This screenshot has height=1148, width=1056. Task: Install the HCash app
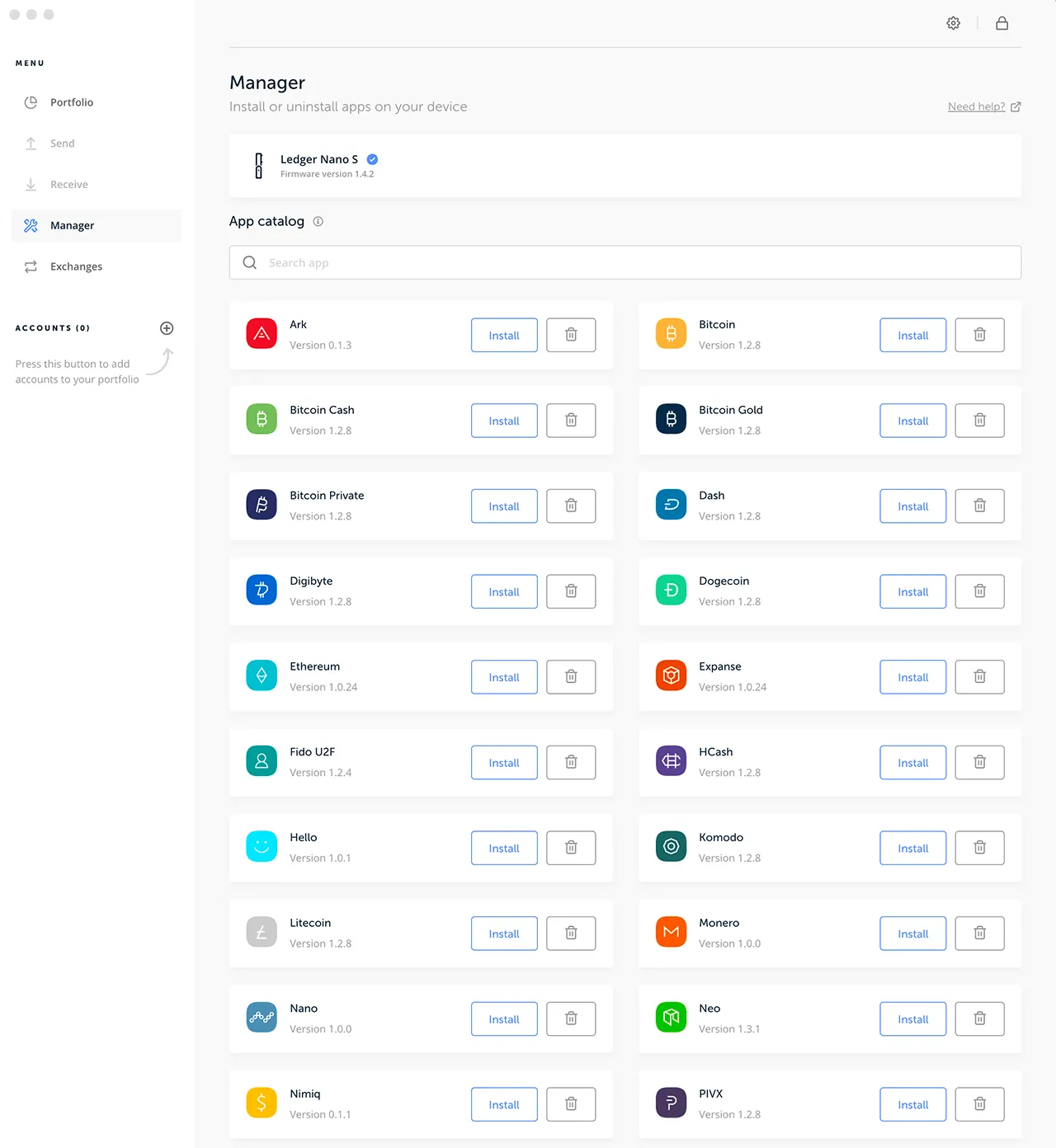pos(913,762)
